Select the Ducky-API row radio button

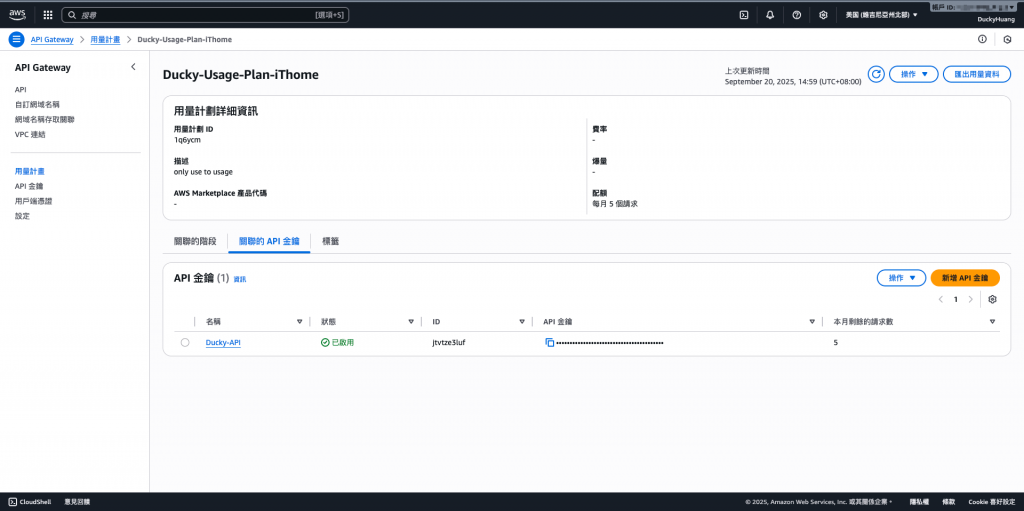click(x=185, y=342)
